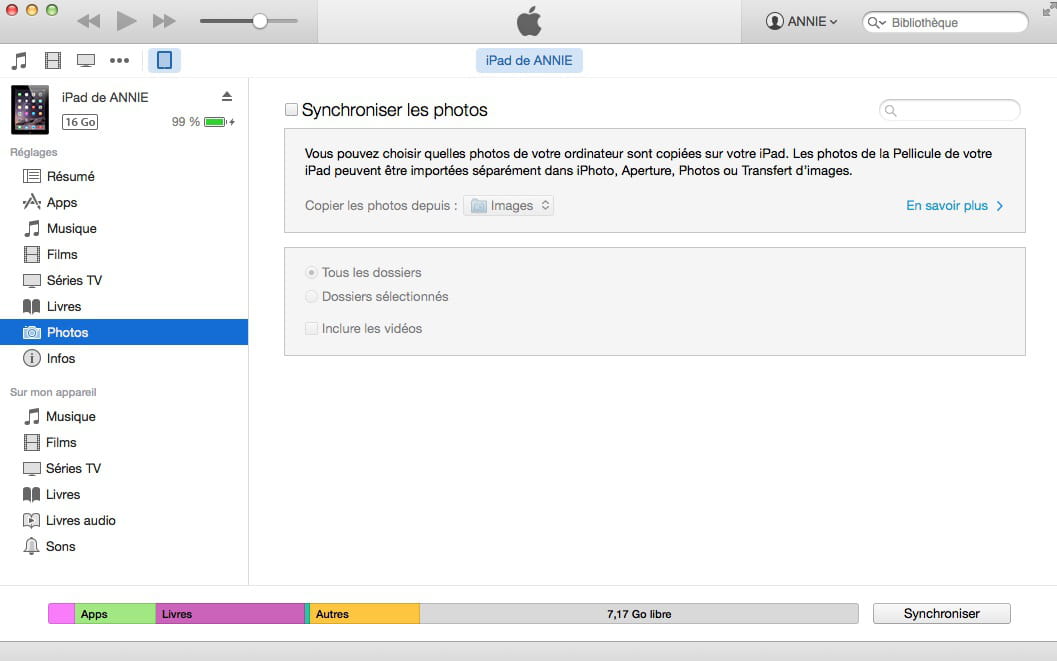Check Inclure les vidéos
This screenshot has width=1057, height=661.
pyautogui.click(x=311, y=329)
